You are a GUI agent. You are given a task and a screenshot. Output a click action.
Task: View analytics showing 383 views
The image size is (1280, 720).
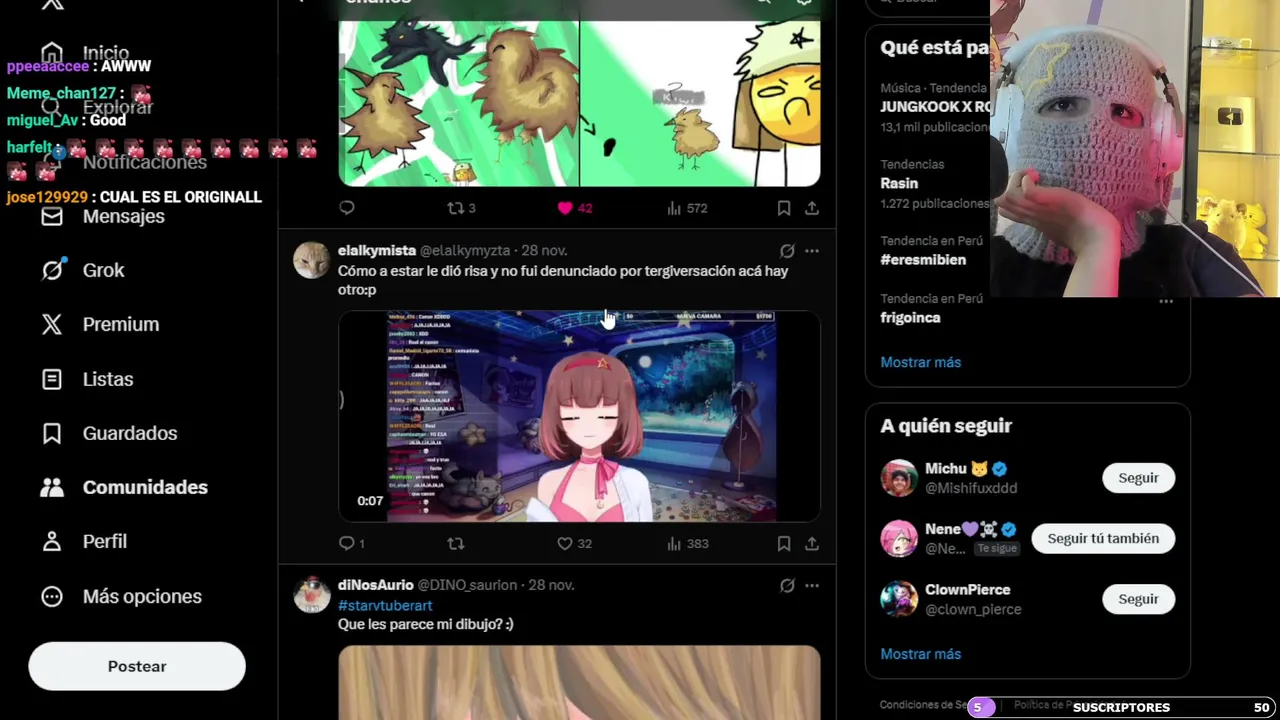[687, 543]
